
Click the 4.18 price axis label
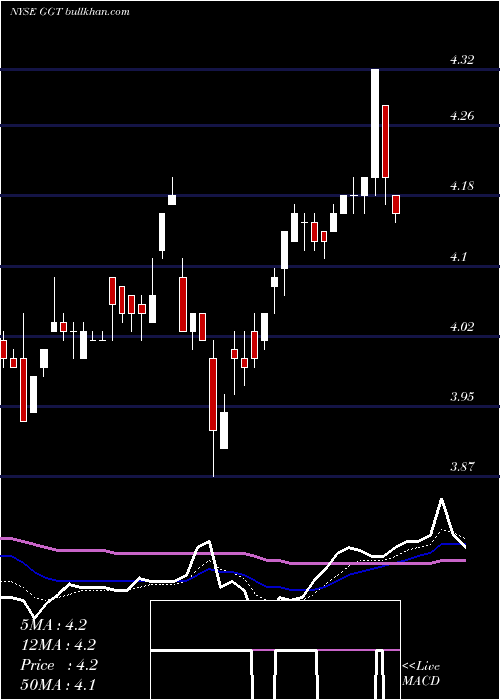tap(462, 186)
